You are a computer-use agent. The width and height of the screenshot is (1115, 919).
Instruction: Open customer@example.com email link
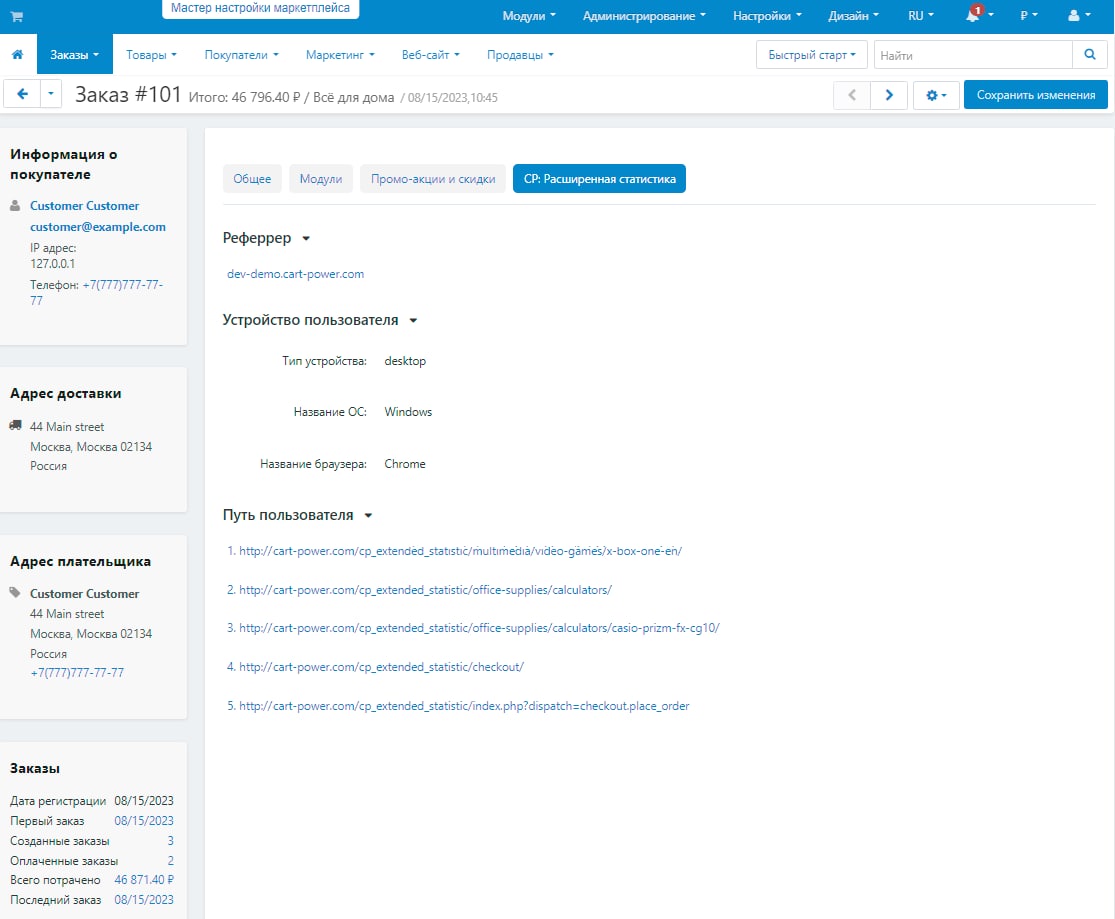point(98,227)
